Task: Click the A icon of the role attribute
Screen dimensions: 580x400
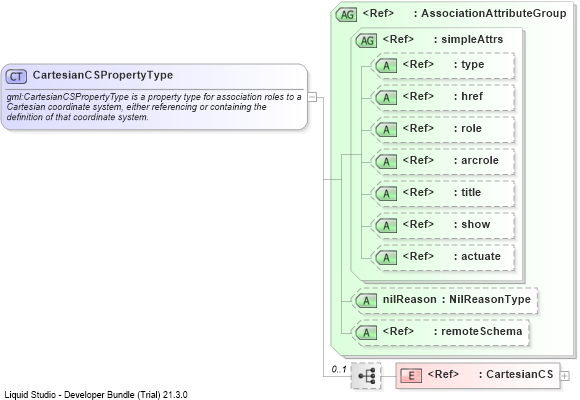Action: (386, 130)
